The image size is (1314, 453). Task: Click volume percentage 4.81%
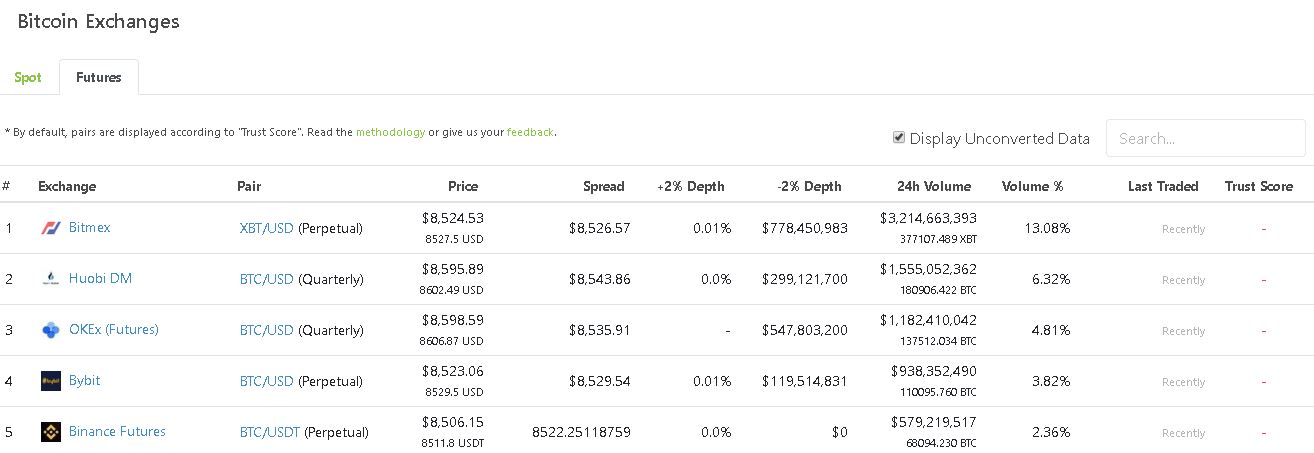[x=1051, y=330]
